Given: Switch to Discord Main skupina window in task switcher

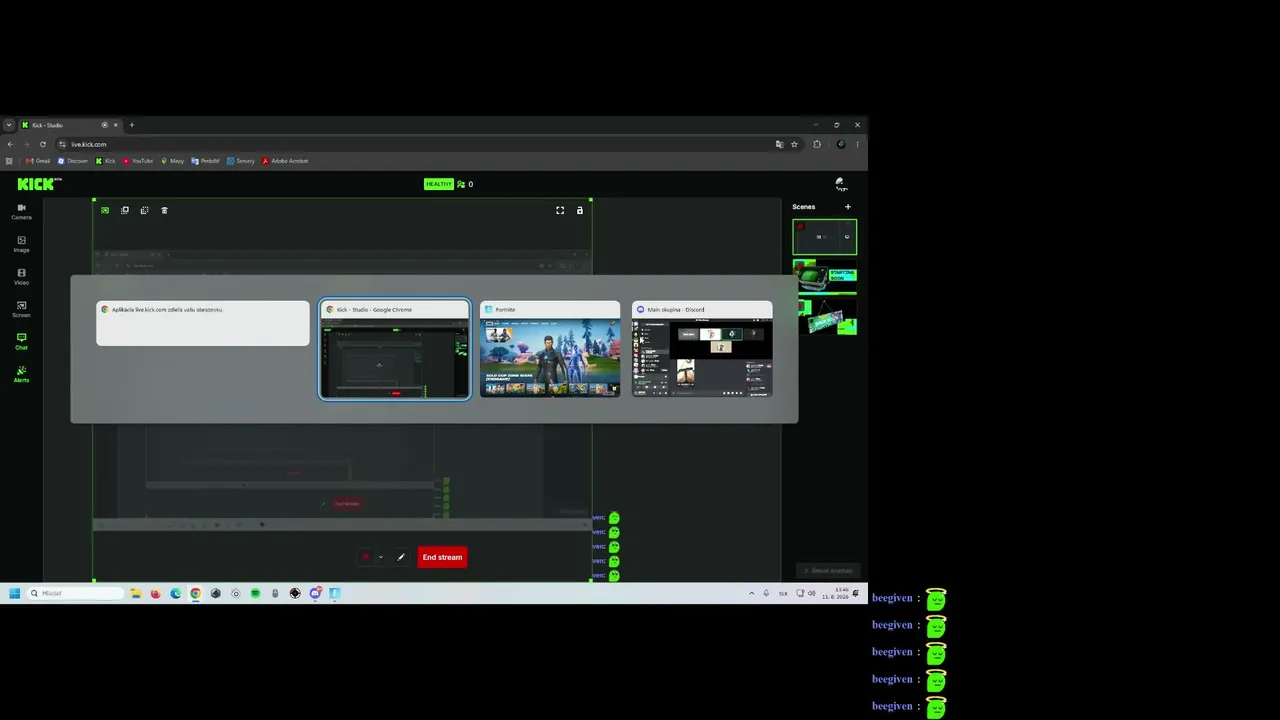Looking at the screenshot, I should [702, 349].
